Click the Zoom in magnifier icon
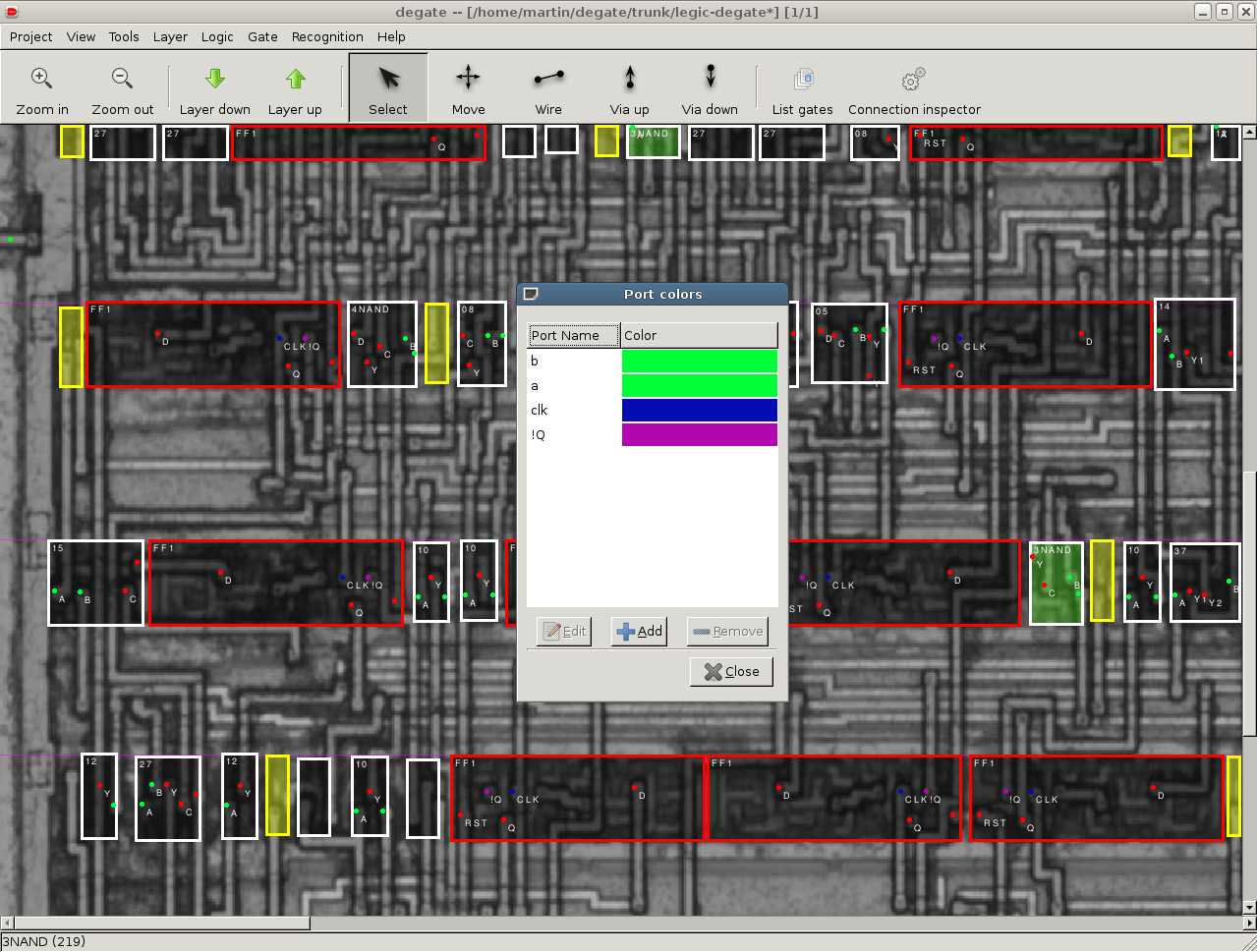The width and height of the screenshot is (1257, 952). tap(41, 79)
